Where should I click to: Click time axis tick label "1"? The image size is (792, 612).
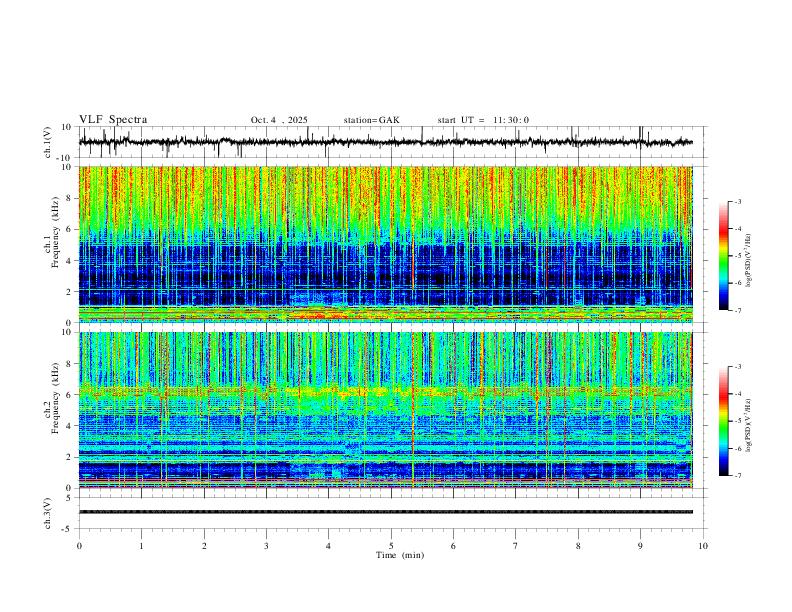point(141,546)
